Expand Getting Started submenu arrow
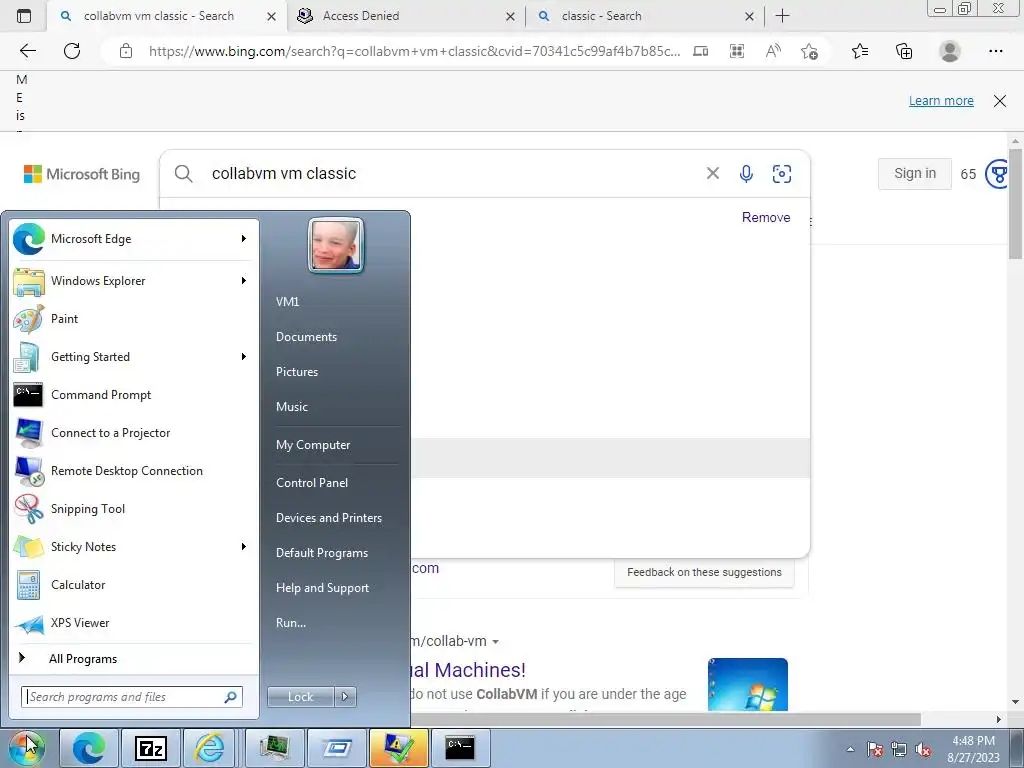The width and height of the screenshot is (1024, 768). (x=244, y=357)
